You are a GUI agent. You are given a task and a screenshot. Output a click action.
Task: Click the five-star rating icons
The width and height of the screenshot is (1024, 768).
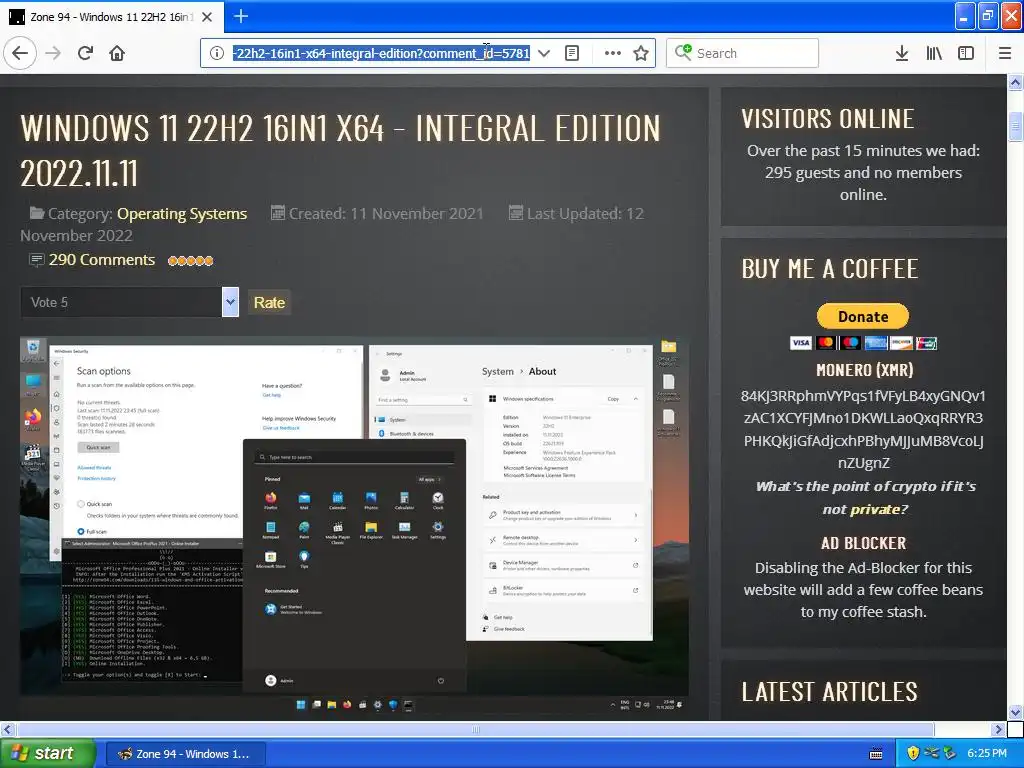[x=190, y=261]
